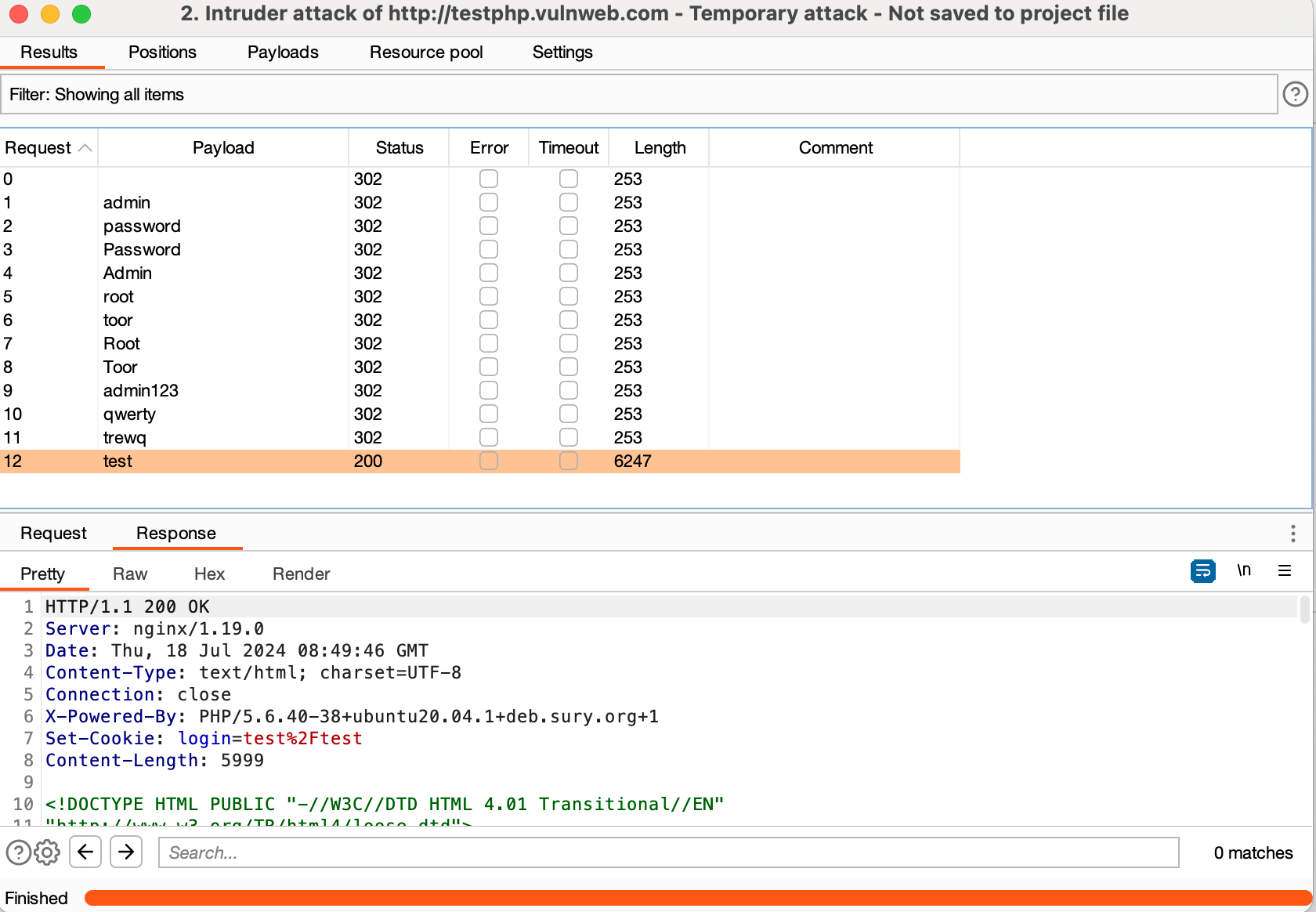Screen dimensions: 1316x912
Task: Select the row with payload admin
Action: coord(480,202)
